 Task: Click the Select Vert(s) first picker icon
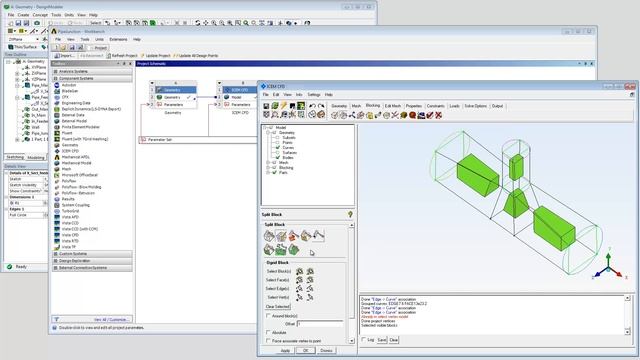pyautogui.click(x=300, y=298)
